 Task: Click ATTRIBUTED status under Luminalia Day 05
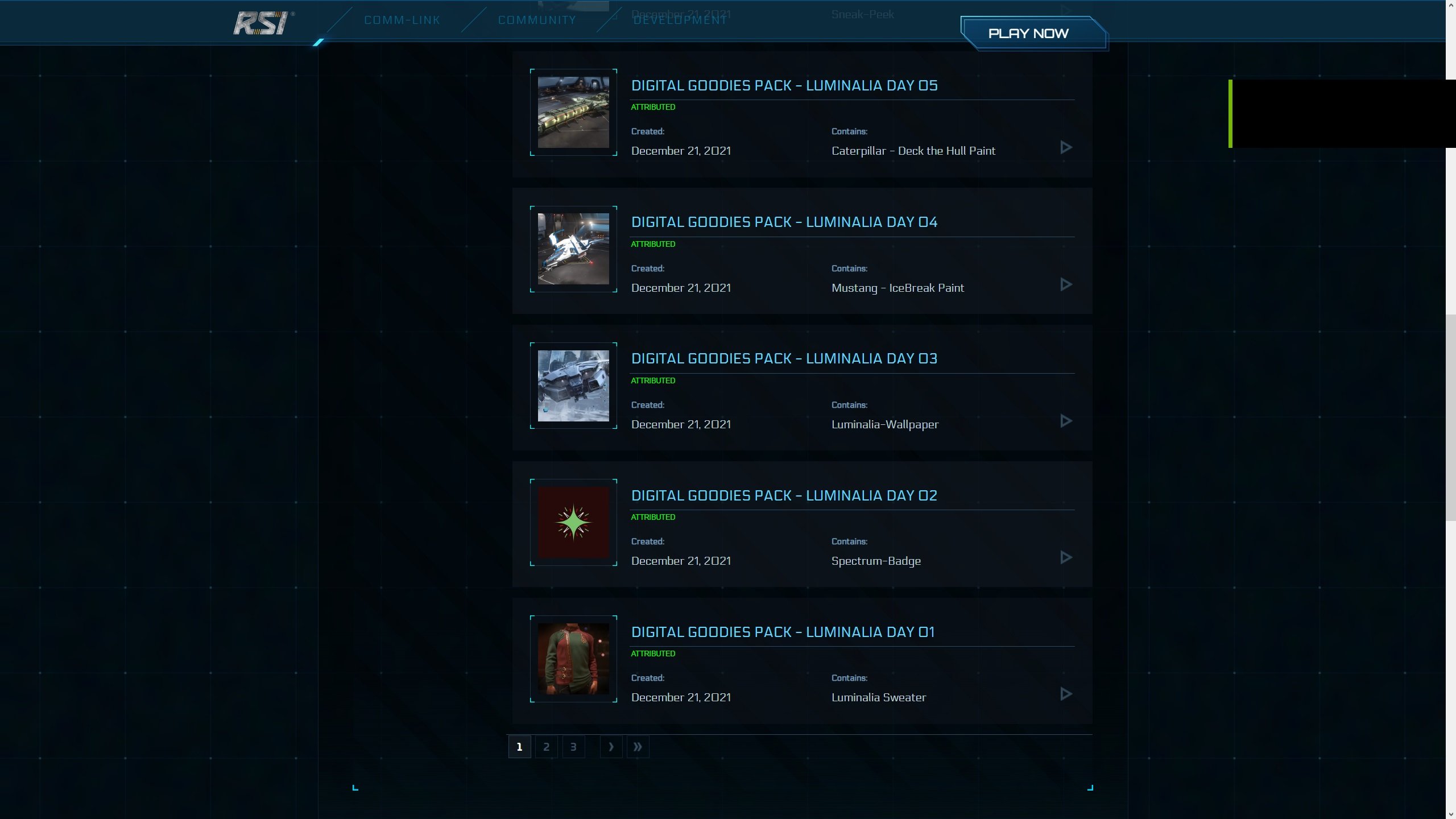pyautogui.click(x=653, y=107)
